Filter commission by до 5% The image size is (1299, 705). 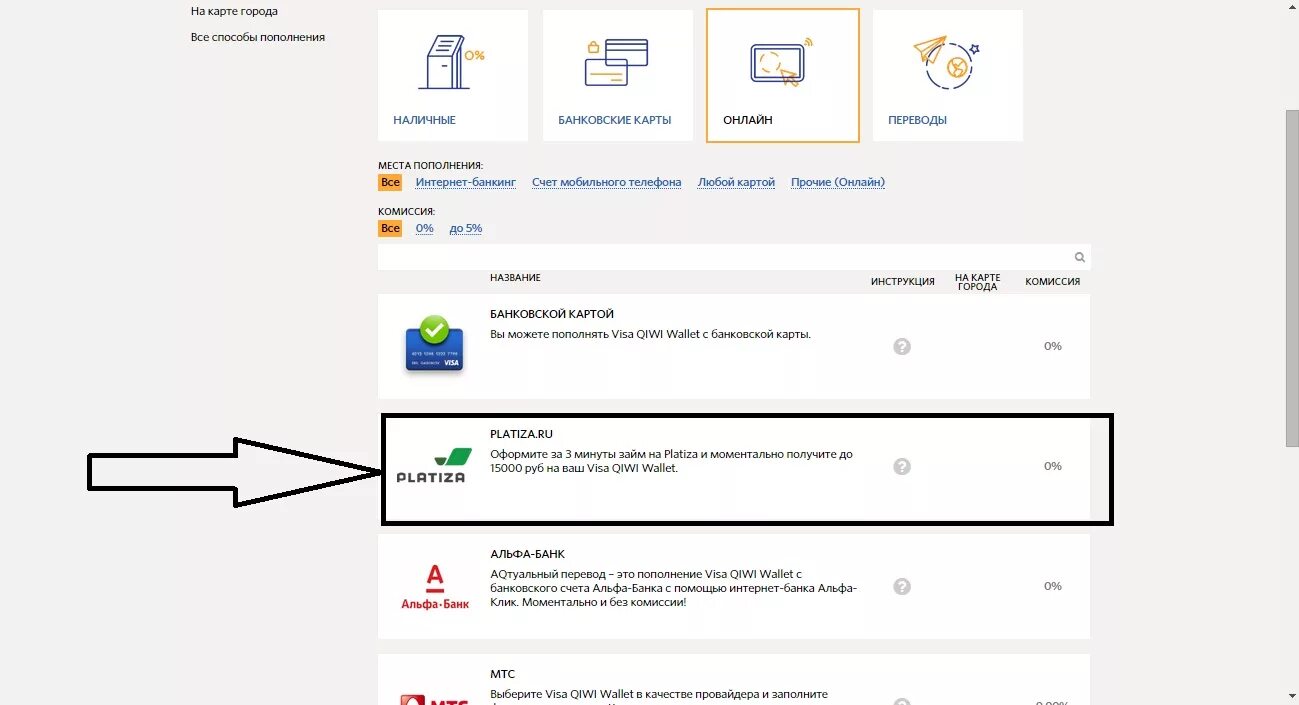point(466,228)
